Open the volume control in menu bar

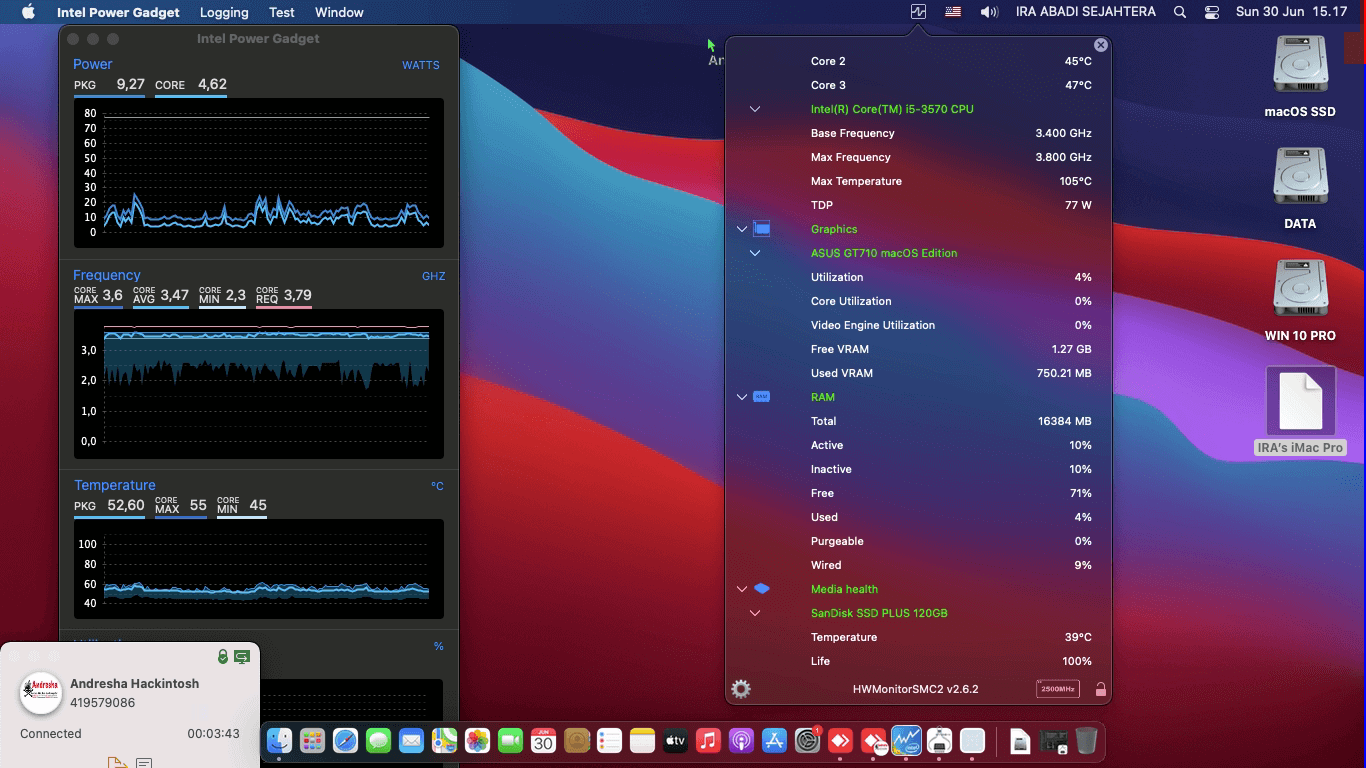coord(989,12)
